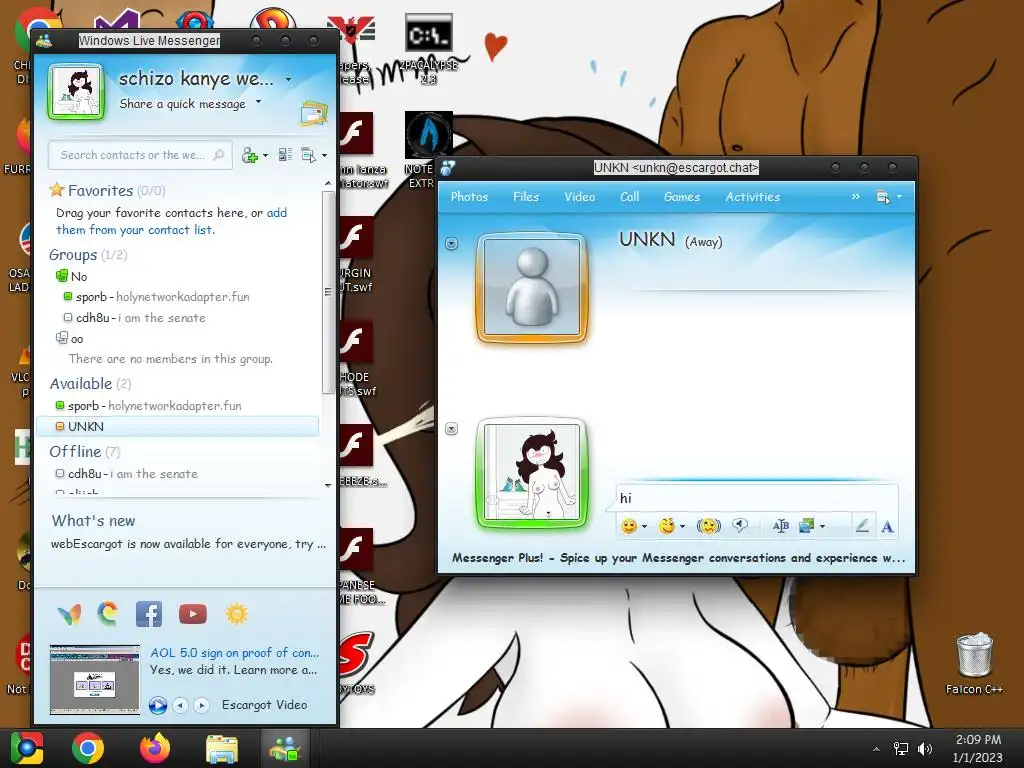Click the Favorites star icon
1024x768 pixels.
[57, 190]
